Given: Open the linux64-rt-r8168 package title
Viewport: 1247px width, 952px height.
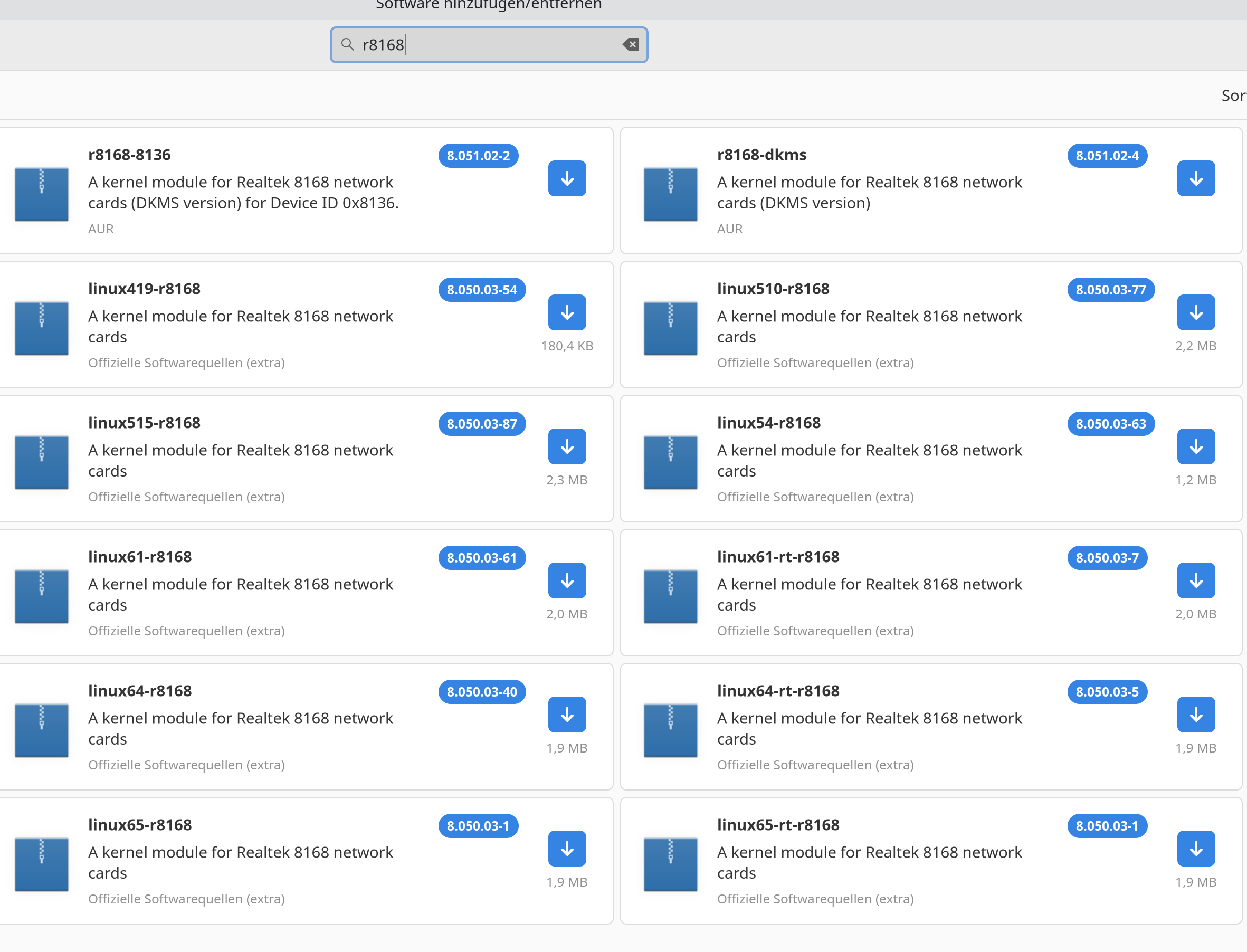Looking at the screenshot, I should pyautogui.click(x=778, y=691).
